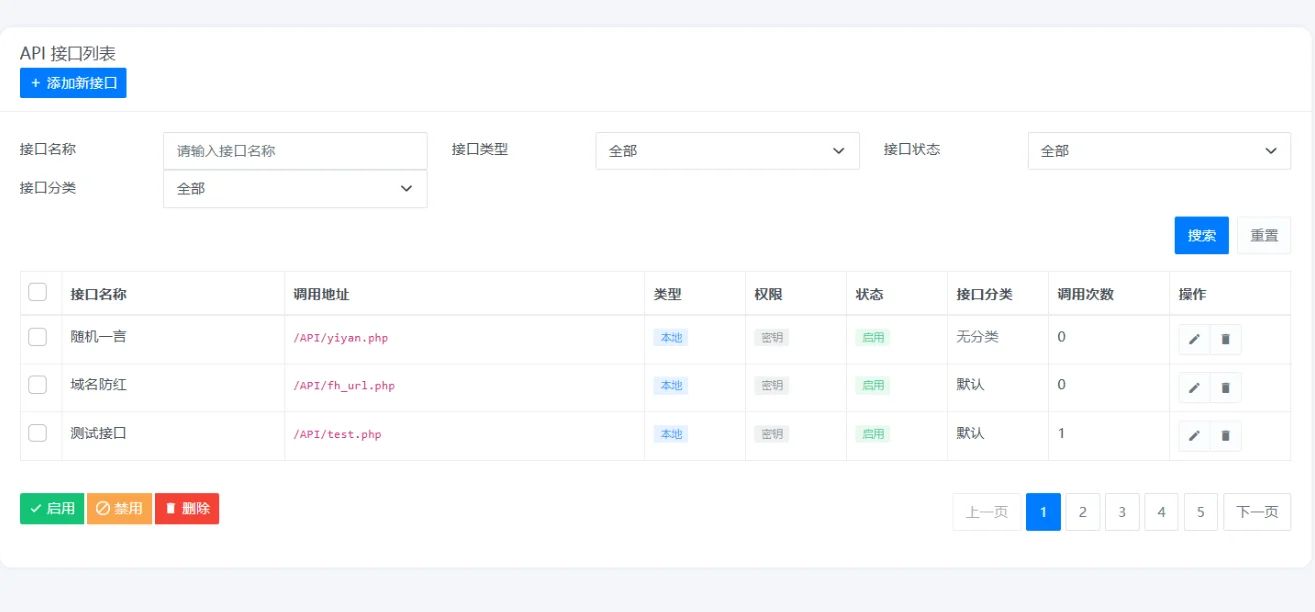This screenshot has height=612, width=1315.
Task: Edit the 随机一言 interface
Action: click(1193, 339)
